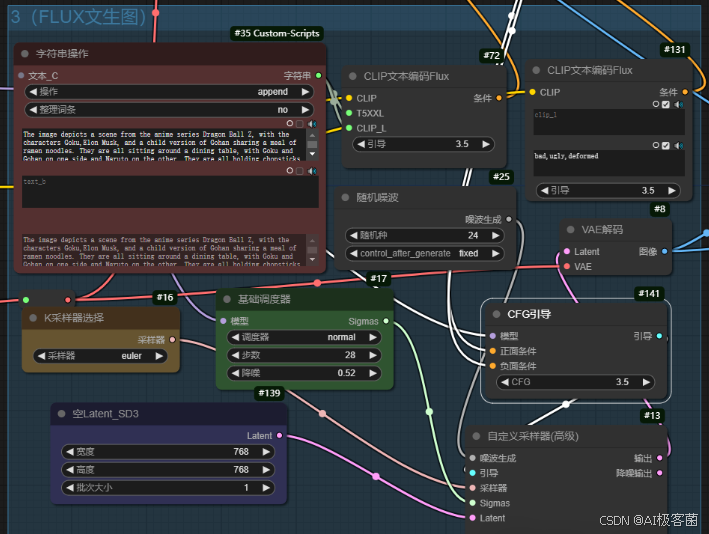
Task: Collapse the K采样器选择 node dot
Action: [x=33, y=318]
